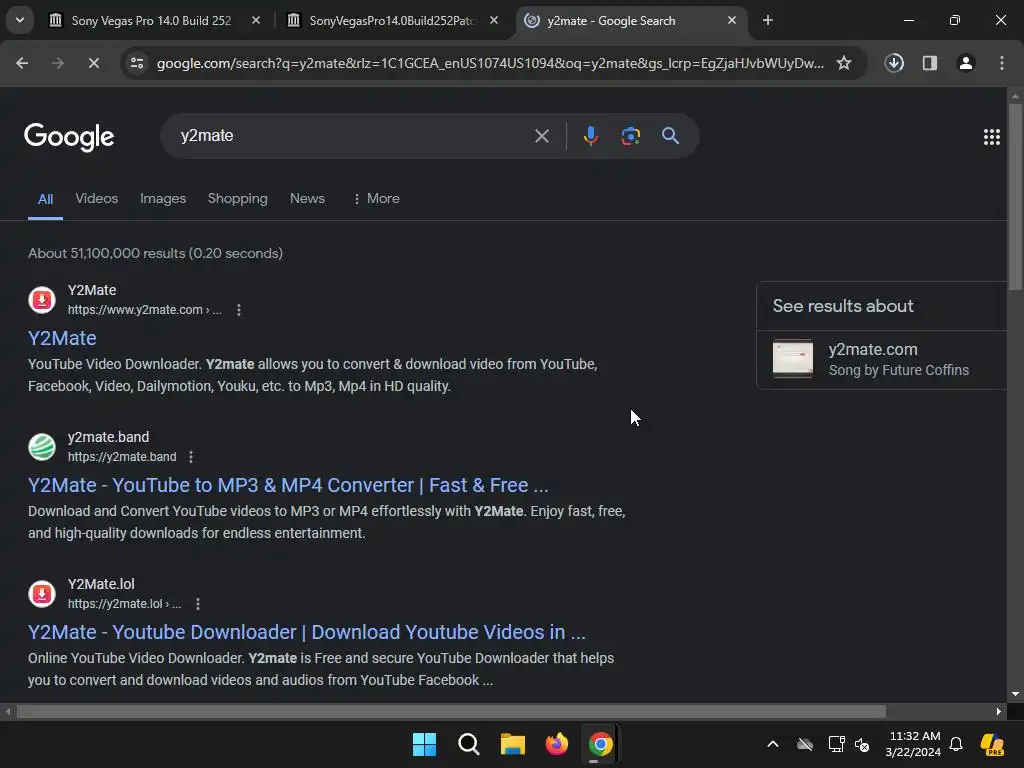Go forward to the next page
Image resolution: width=1024 pixels, height=768 pixels.
point(57,63)
